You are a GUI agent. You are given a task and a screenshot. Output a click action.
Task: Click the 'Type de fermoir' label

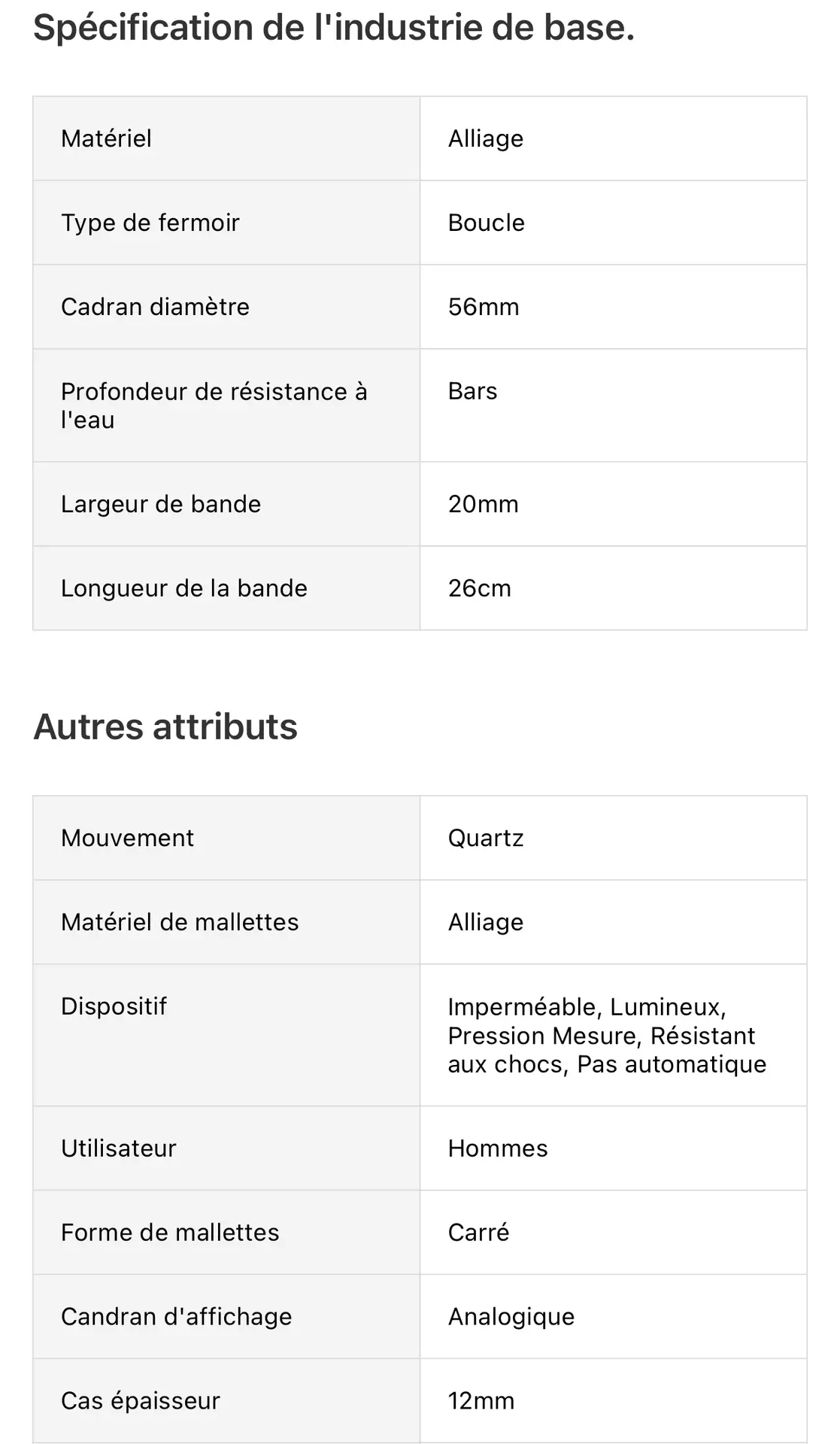[x=150, y=223]
